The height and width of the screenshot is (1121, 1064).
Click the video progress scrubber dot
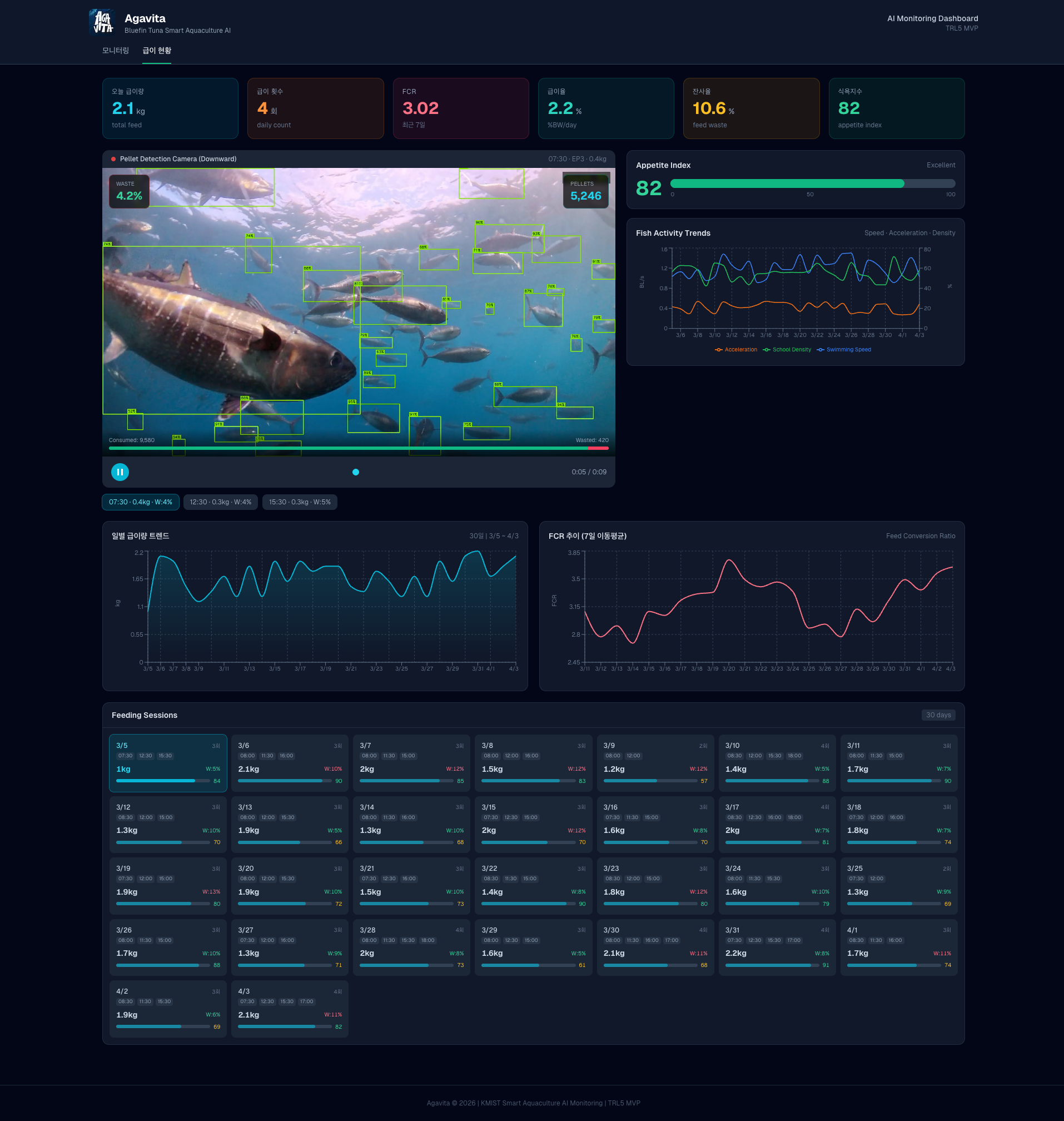pos(356,472)
